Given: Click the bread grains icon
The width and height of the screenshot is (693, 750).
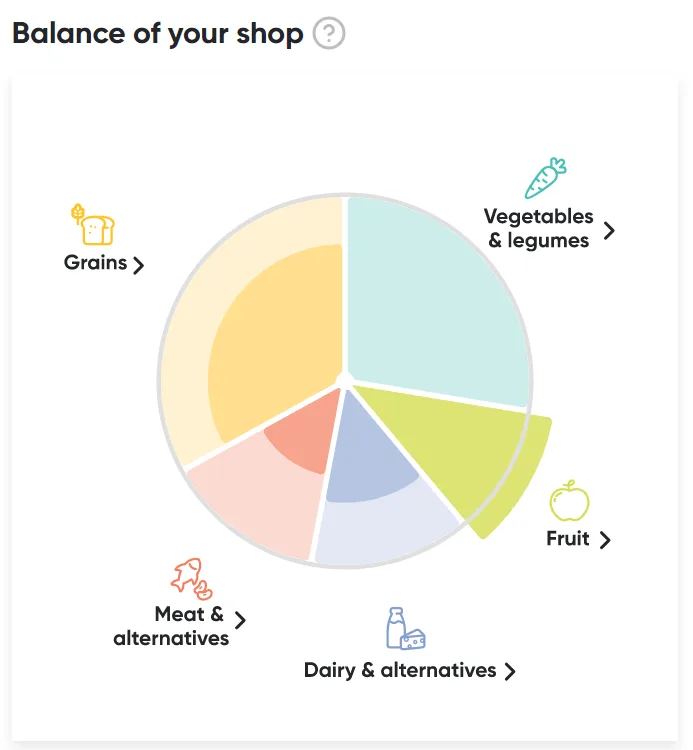Looking at the screenshot, I should coord(93,224).
